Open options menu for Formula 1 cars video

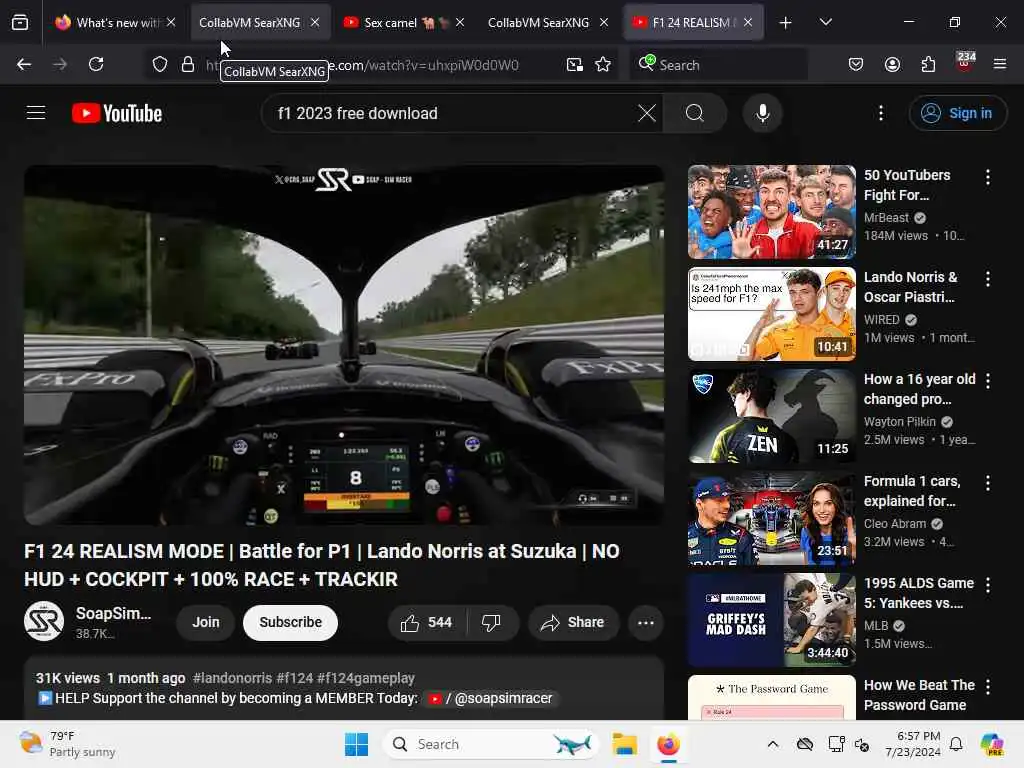(987, 483)
